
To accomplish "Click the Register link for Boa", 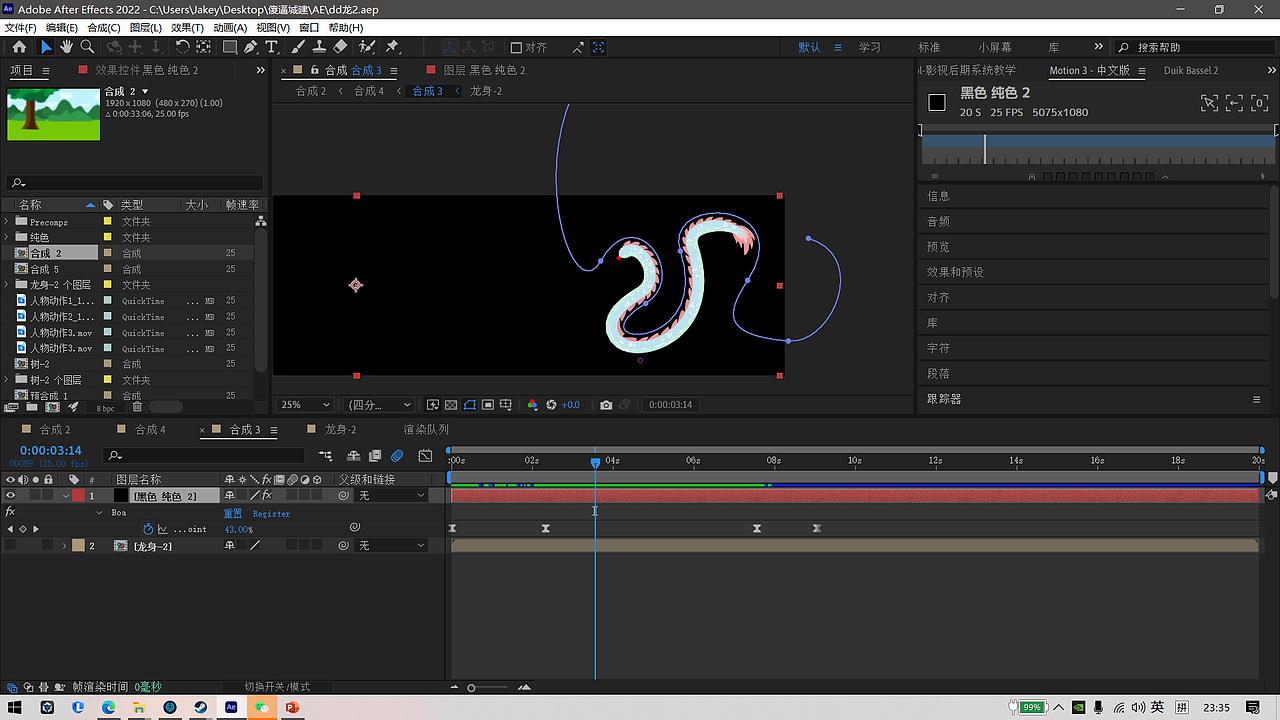I will coord(271,513).
